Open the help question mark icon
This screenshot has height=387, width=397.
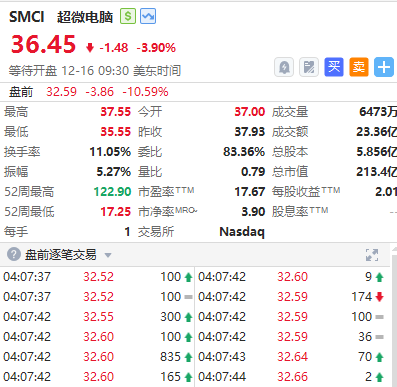tap(14, 255)
